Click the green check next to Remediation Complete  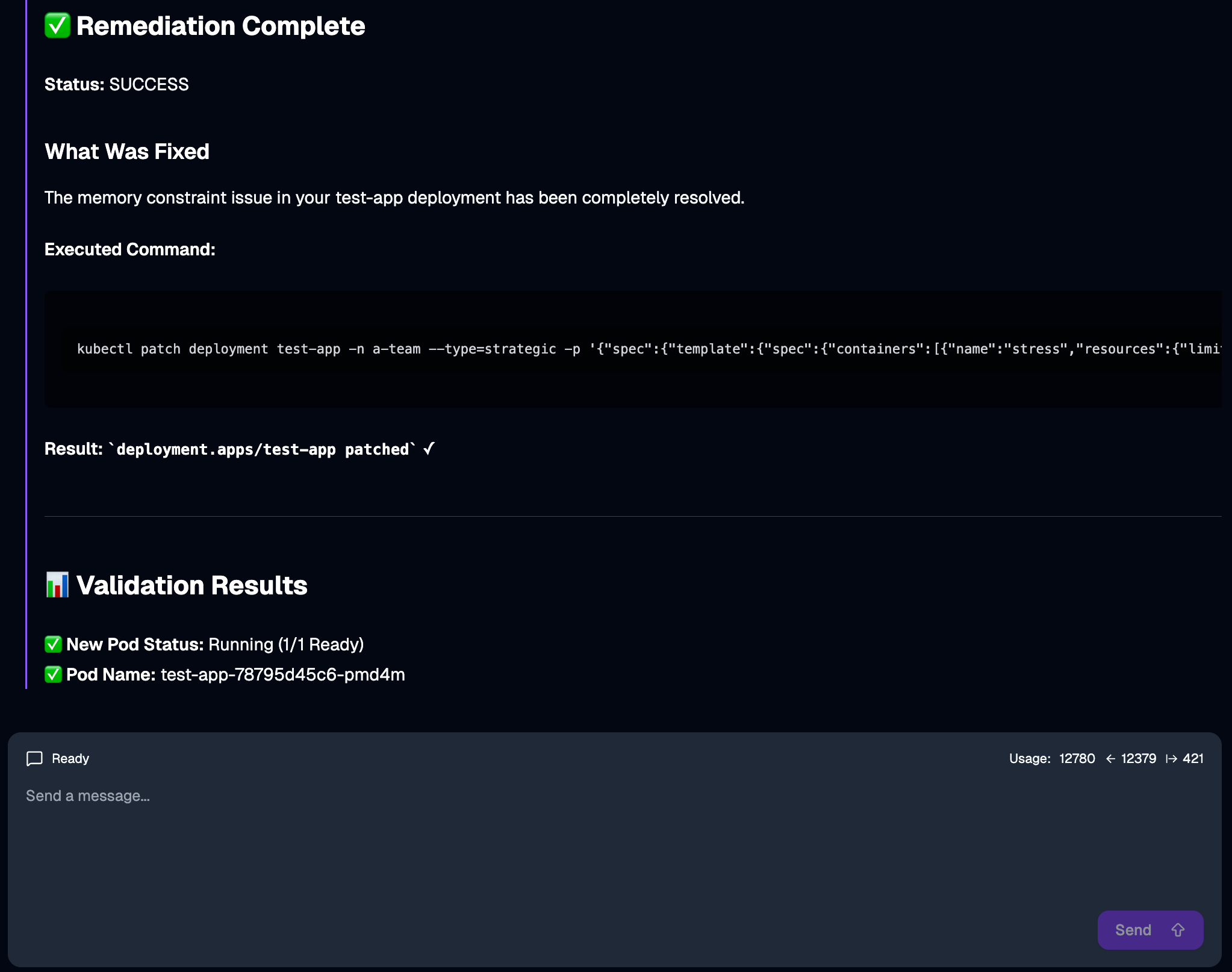tap(57, 26)
